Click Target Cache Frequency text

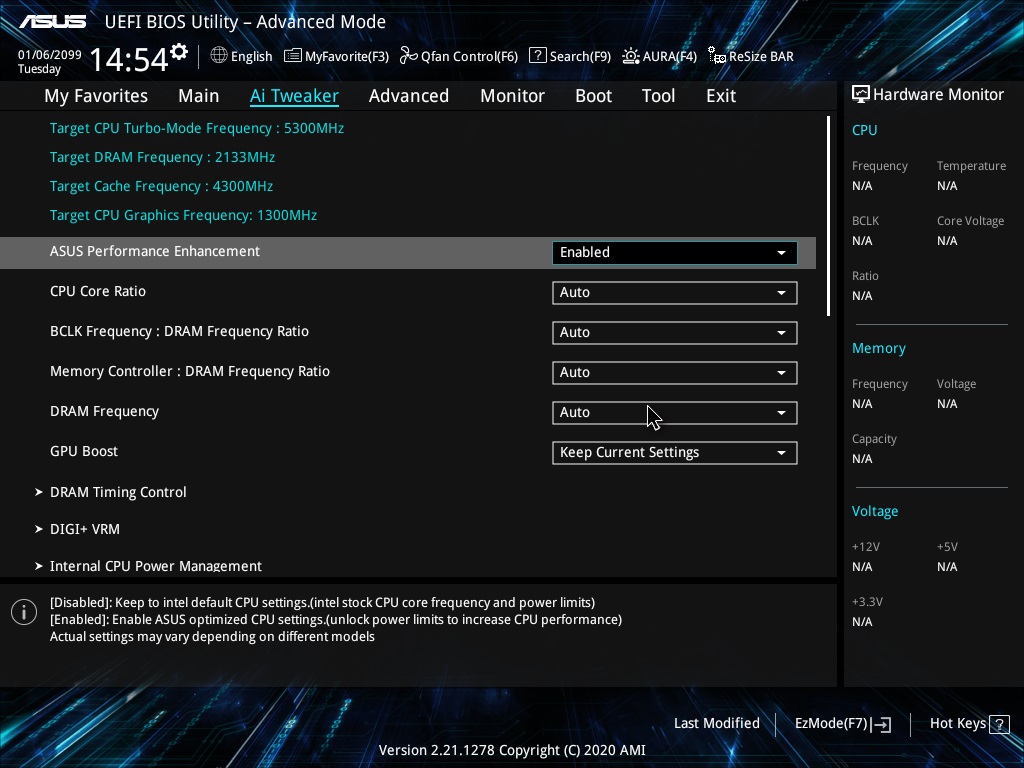pyautogui.click(x=161, y=186)
